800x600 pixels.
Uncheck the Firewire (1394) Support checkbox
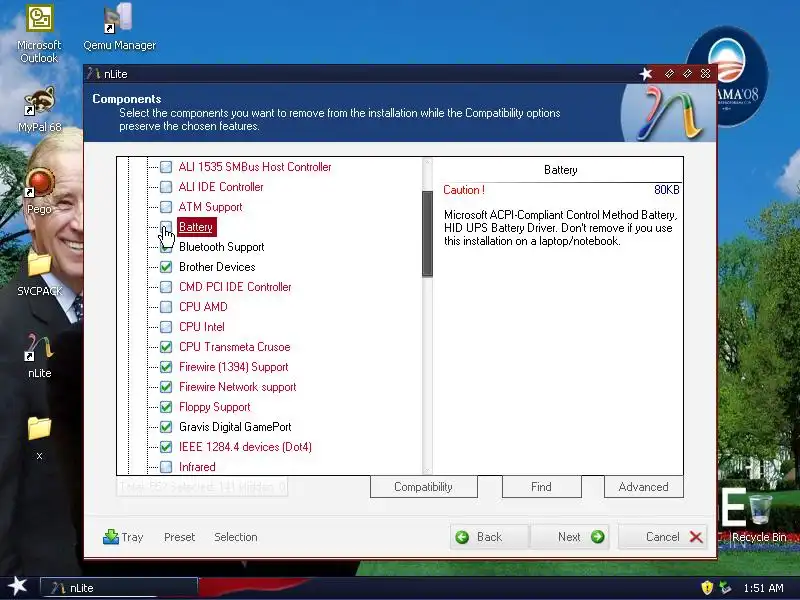(x=166, y=367)
